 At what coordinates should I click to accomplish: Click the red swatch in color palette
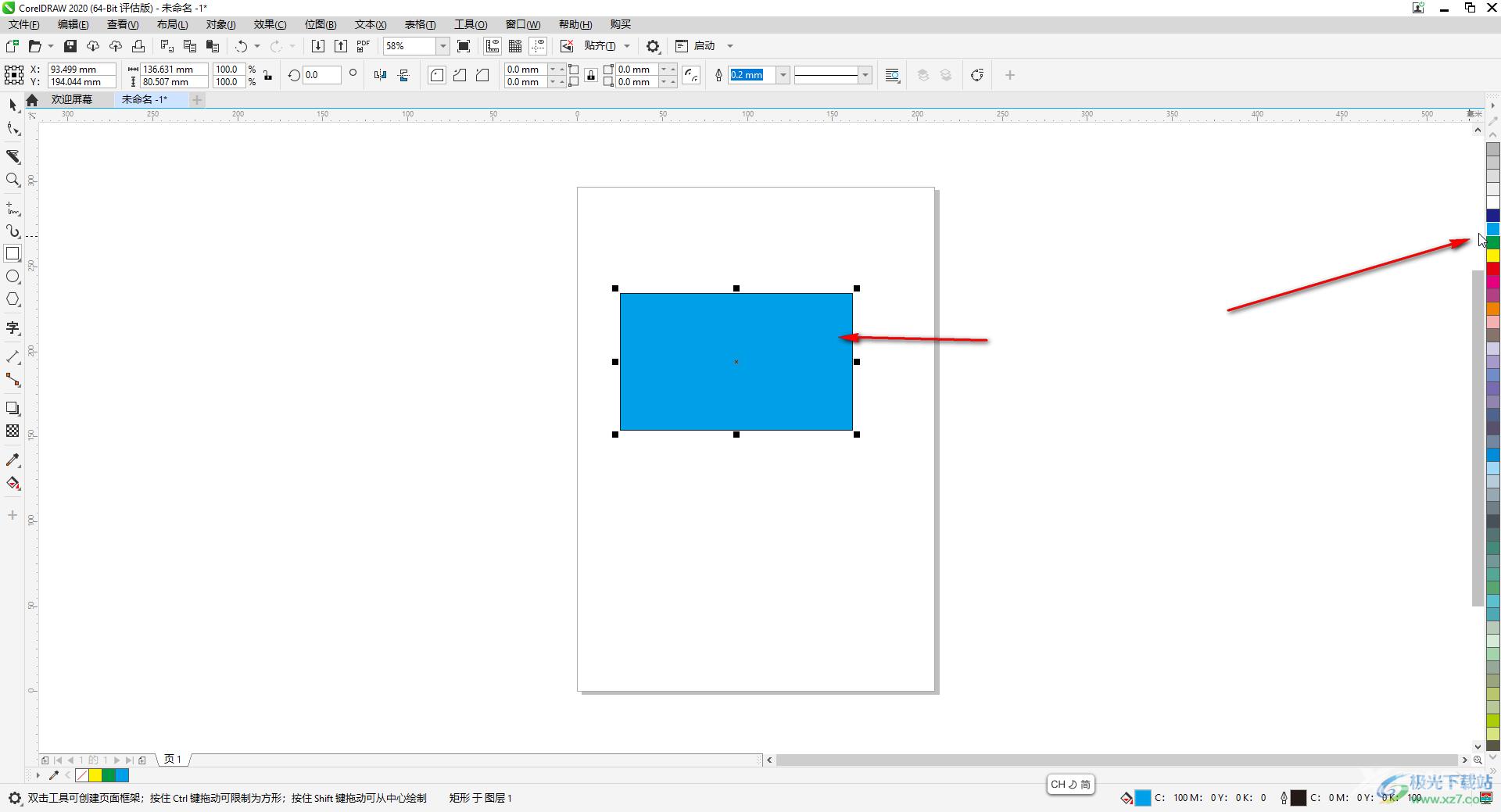point(1492,268)
